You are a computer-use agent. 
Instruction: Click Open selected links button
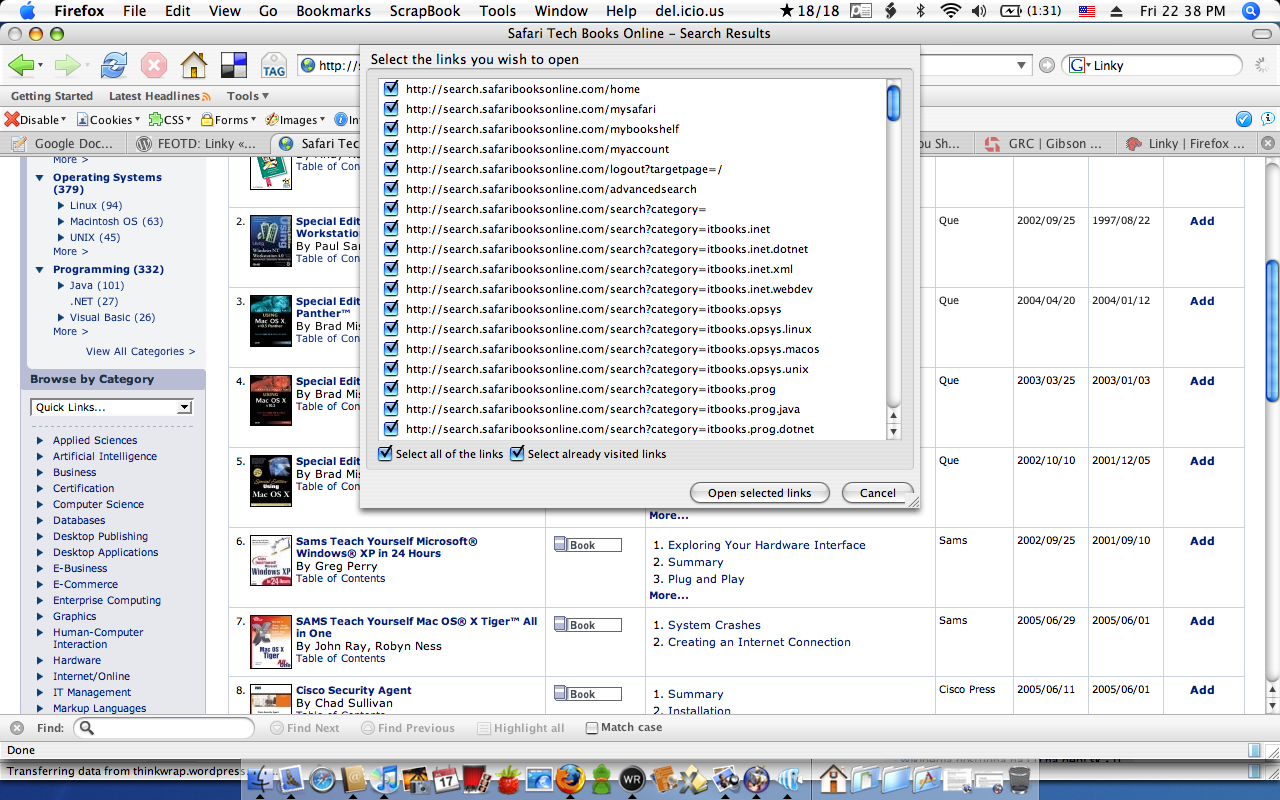point(759,493)
